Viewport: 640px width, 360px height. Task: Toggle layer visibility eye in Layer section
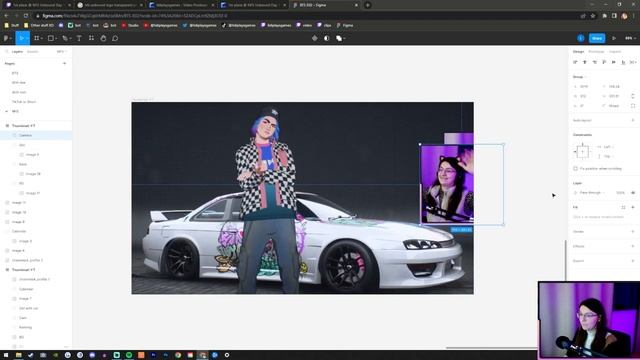coord(633,193)
